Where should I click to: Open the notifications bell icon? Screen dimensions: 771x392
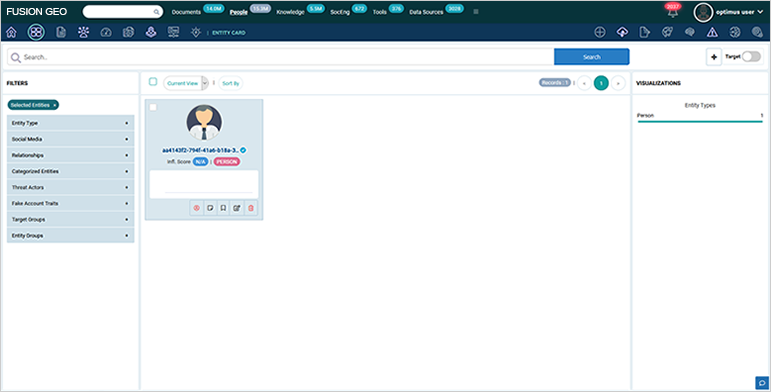(x=673, y=13)
